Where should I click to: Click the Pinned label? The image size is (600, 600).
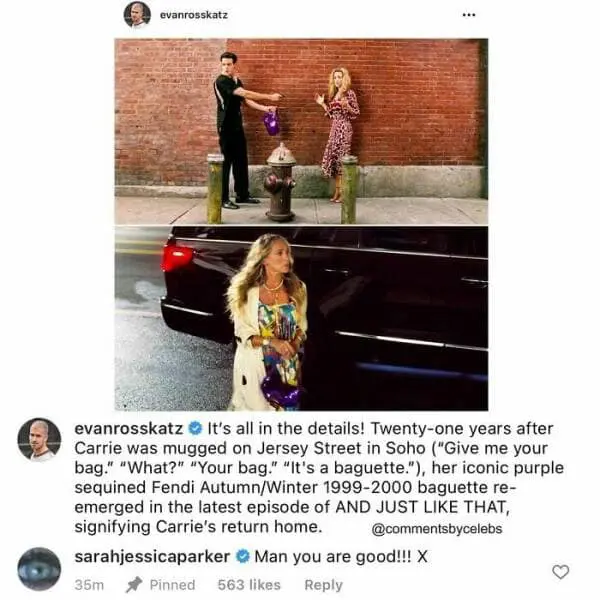tap(172, 585)
